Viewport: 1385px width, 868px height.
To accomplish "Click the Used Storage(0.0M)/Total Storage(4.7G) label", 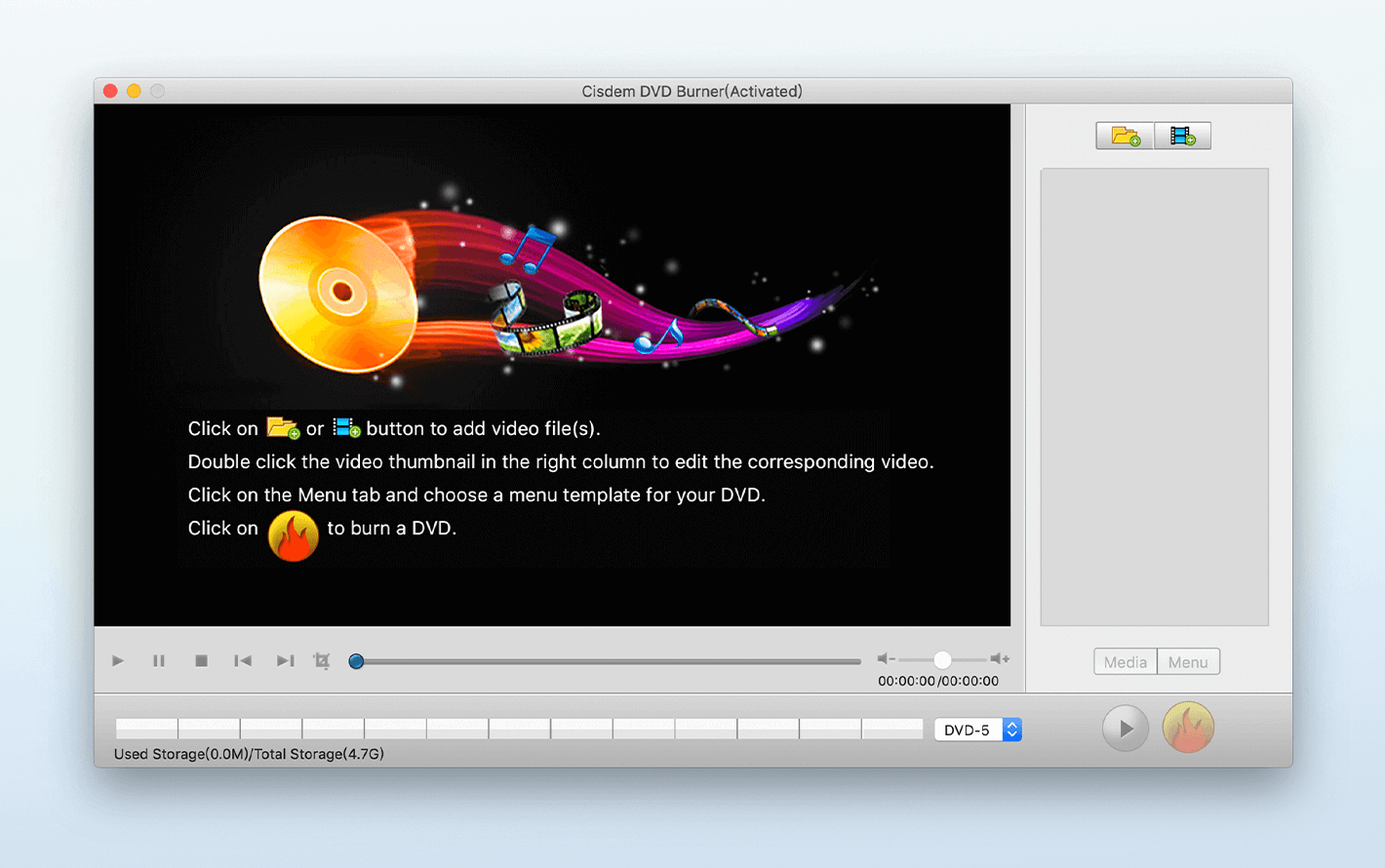I will (249, 754).
